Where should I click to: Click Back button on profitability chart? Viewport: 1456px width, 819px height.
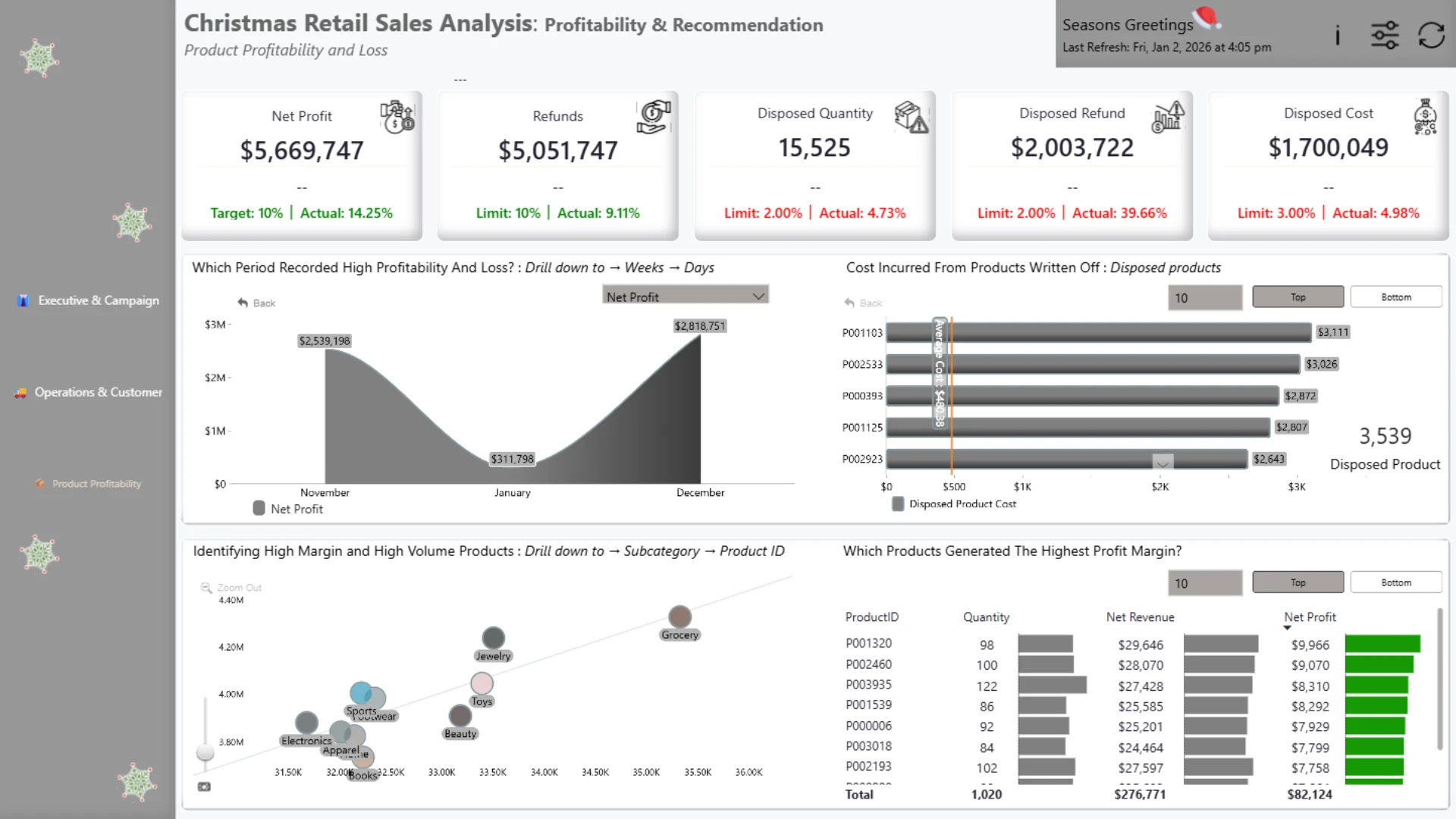[256, 303]
